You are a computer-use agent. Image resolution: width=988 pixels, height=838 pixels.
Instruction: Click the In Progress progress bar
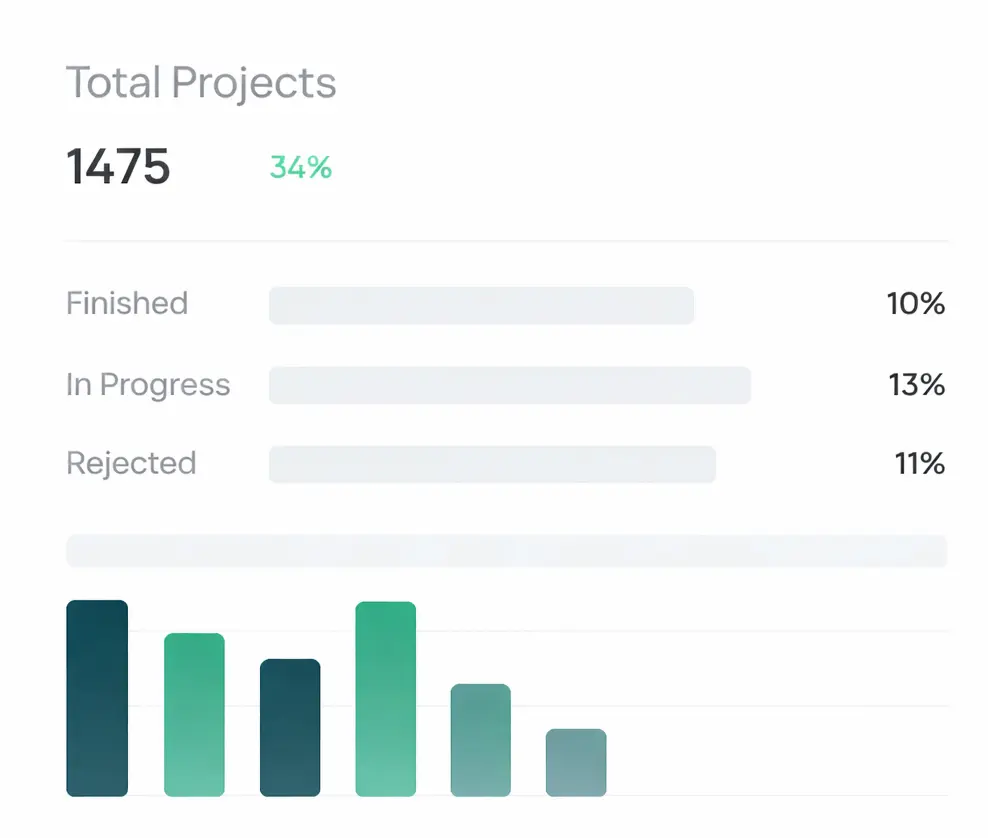click(509, 385)
